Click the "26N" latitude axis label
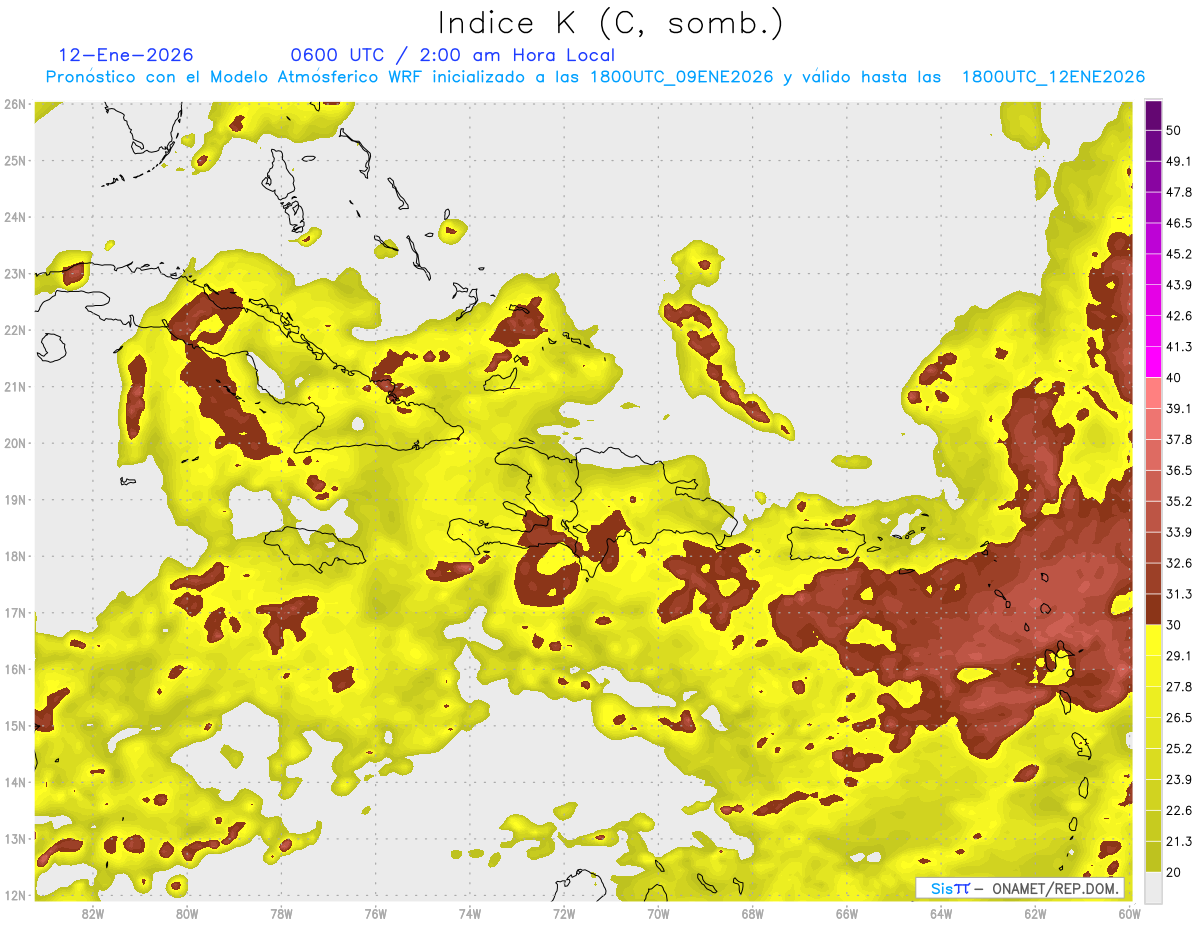The image size is (1200, 927). tap(14, 104)
